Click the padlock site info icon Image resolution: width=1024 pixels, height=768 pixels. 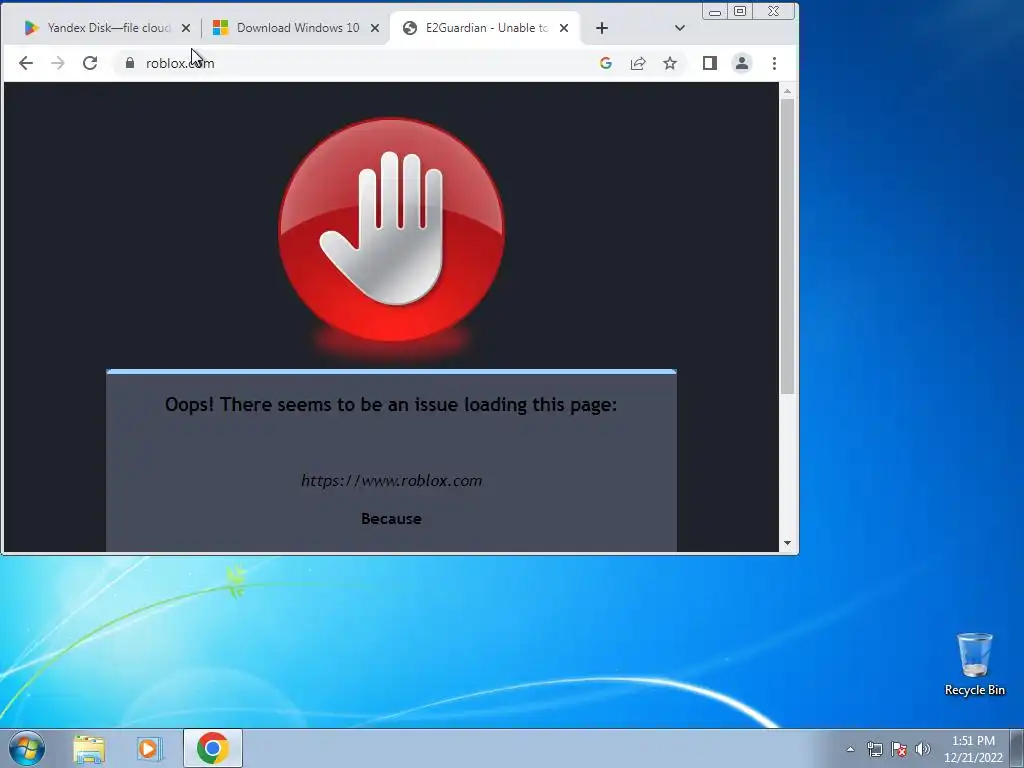tap(130, 63)
